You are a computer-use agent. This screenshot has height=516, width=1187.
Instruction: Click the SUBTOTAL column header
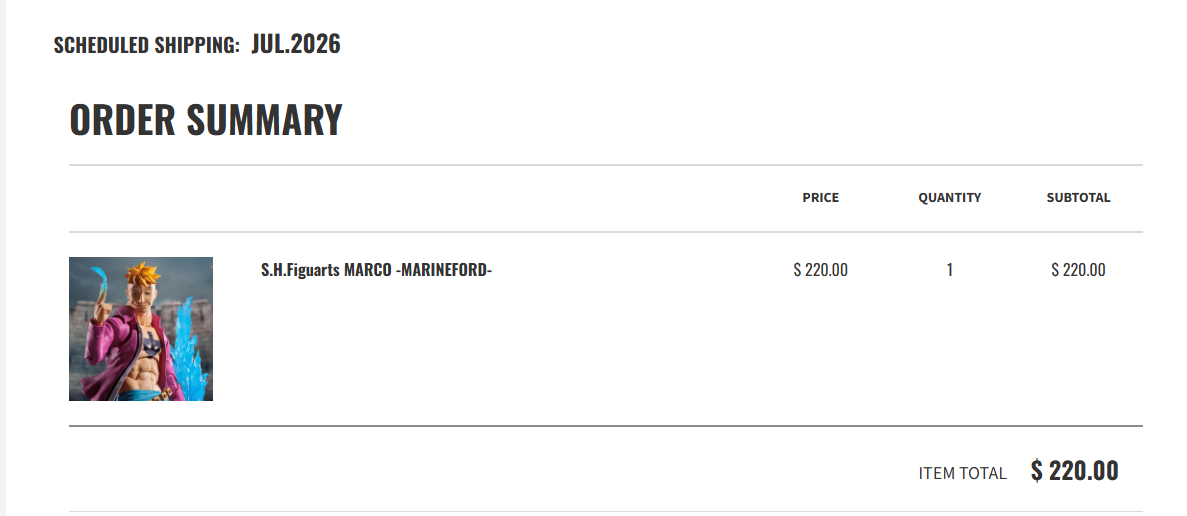click(x=1078, y=198)
